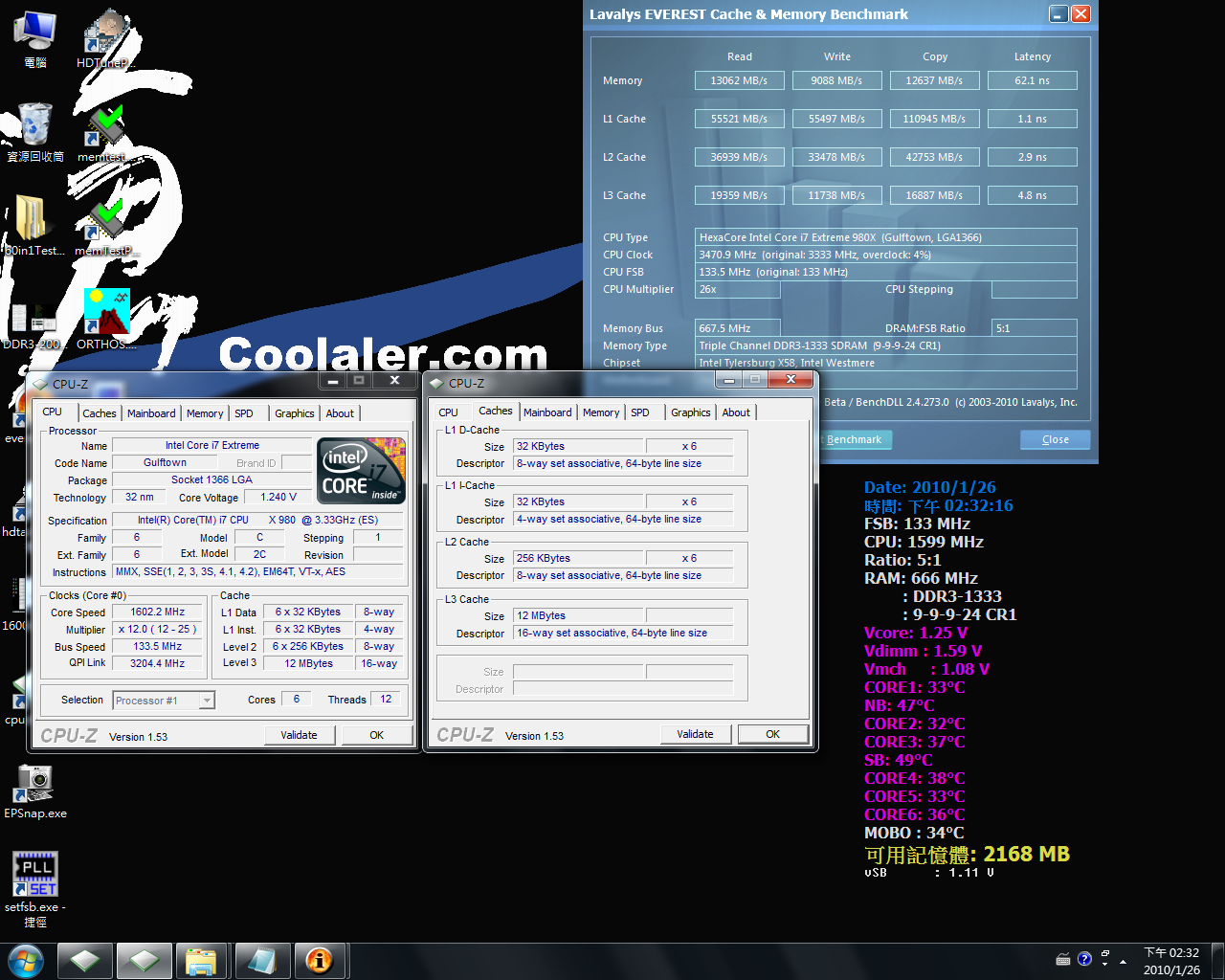This screenshot has width=1225, height=980.
Task: Switch to Caches tab in left CPU-Z
Action: coord(100,413)
